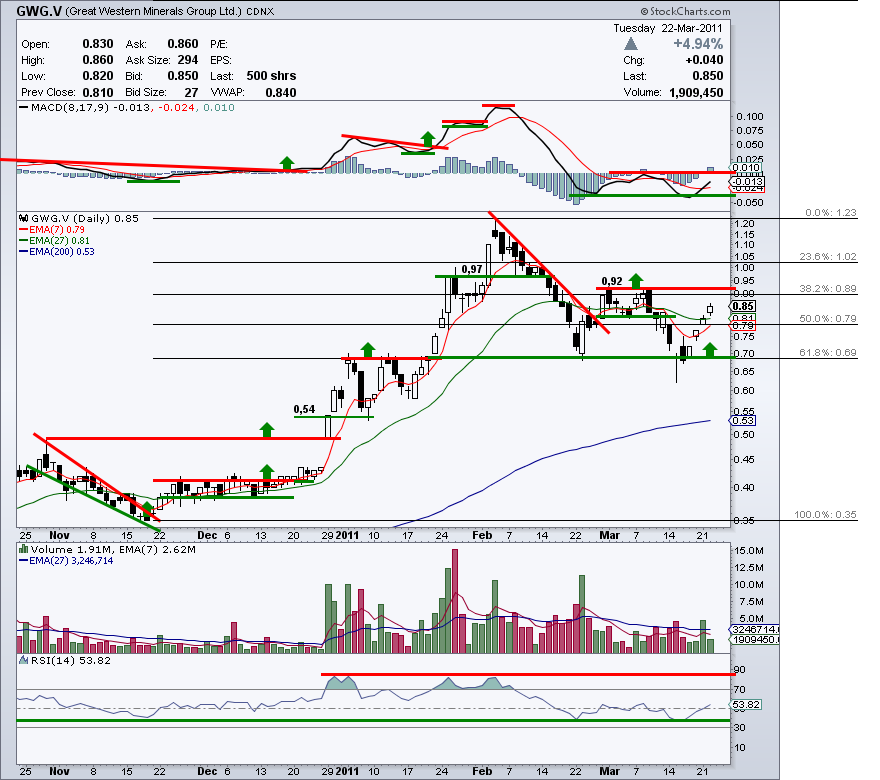Select the daily Volume figure 1,909,450
The image size is (880, 780).
click(x=696, y=93)
